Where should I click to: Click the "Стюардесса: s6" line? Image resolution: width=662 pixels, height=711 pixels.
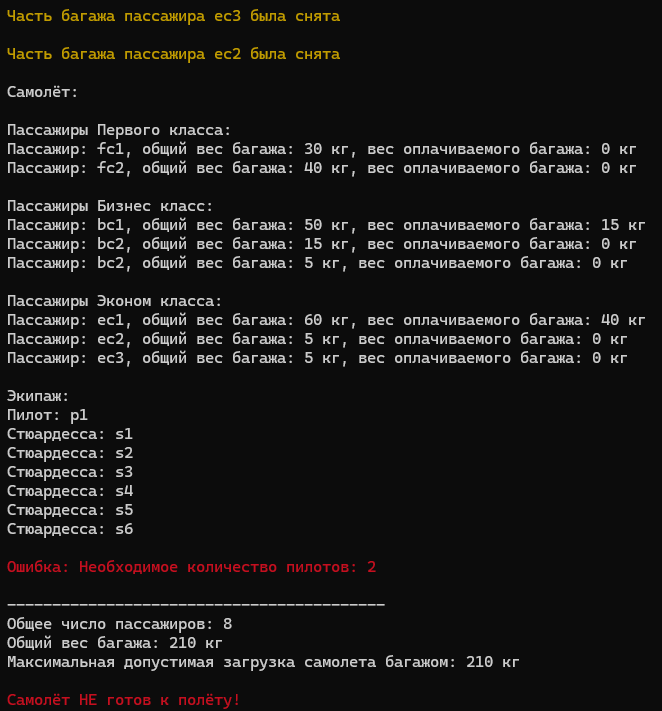pyautogui.click(x=70, y=529)
